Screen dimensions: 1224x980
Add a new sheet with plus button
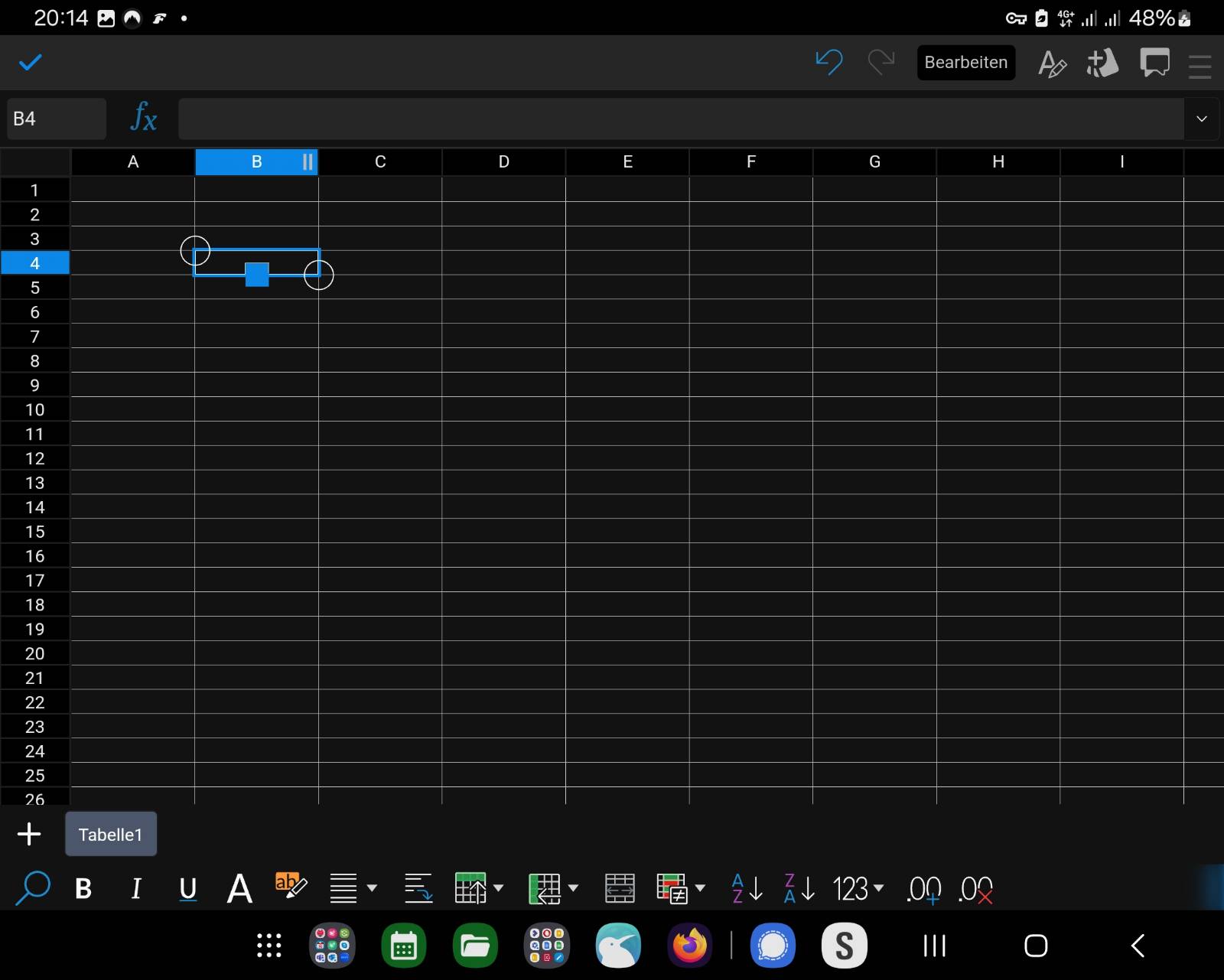(x=29, y=834)
